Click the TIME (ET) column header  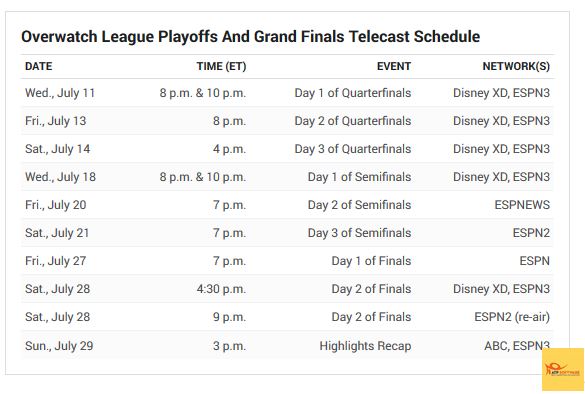tap(221, 66)
